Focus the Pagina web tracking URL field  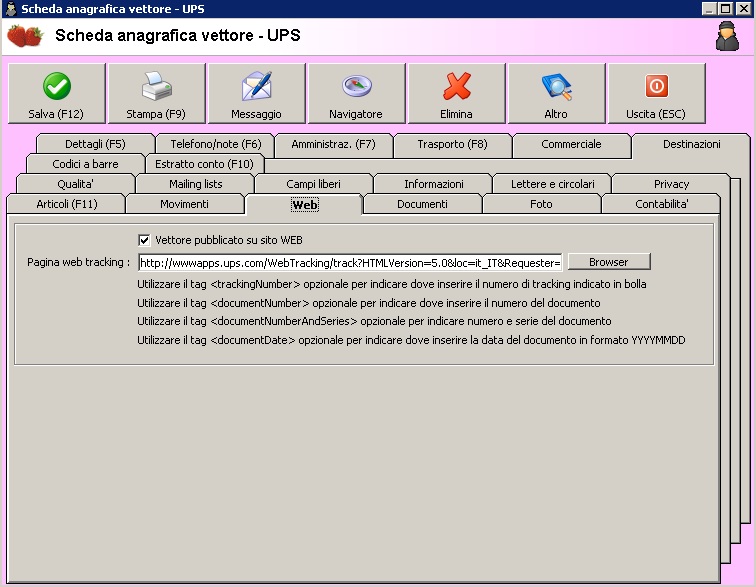tap(350, 262)
